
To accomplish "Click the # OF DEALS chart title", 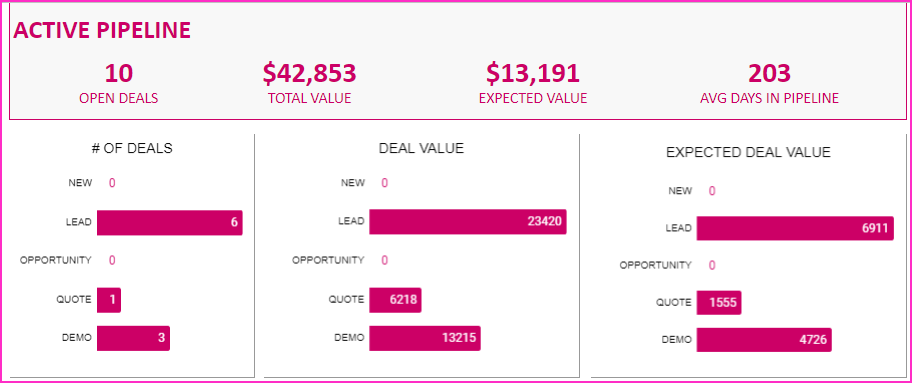I will pyautogui.click(x=132, y=148).
